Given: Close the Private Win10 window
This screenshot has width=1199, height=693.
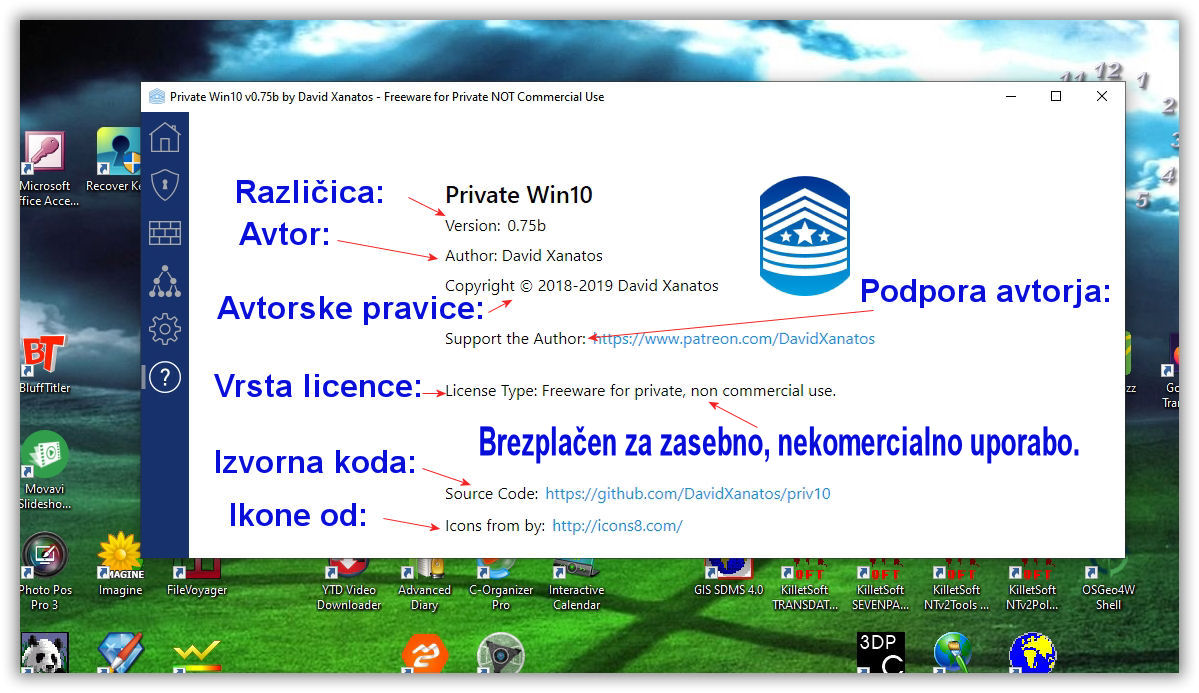Looking at the screenshot, I should coord(1102,96).
